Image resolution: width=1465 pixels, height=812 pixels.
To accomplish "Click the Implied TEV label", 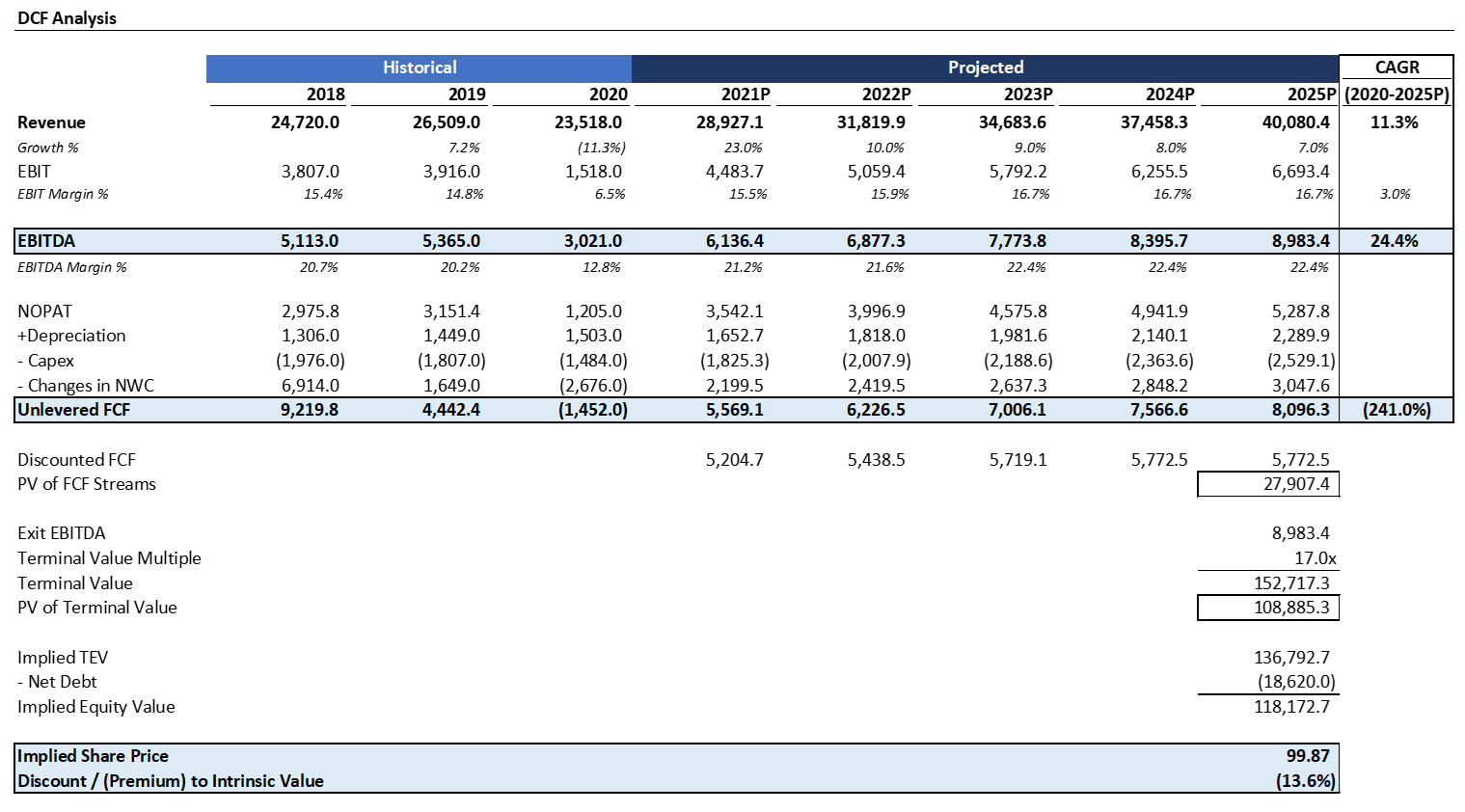I will point(63,658).
